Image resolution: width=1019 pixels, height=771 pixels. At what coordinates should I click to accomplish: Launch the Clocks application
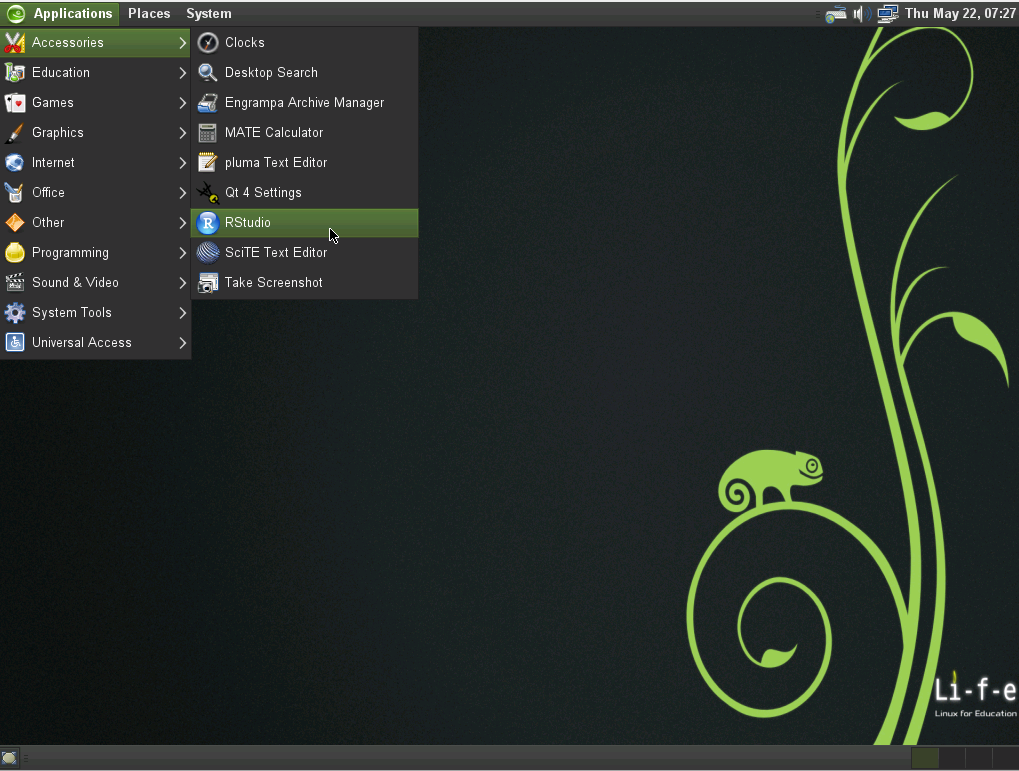(305, 43)
